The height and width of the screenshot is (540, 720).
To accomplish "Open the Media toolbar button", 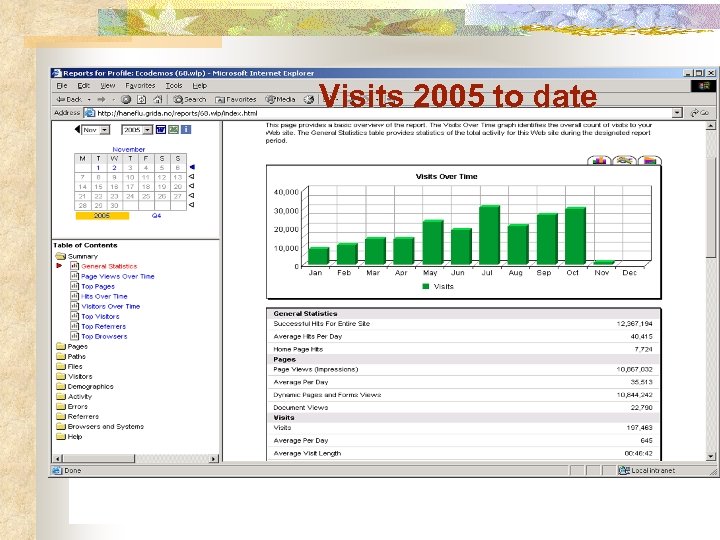I will 281,99.
